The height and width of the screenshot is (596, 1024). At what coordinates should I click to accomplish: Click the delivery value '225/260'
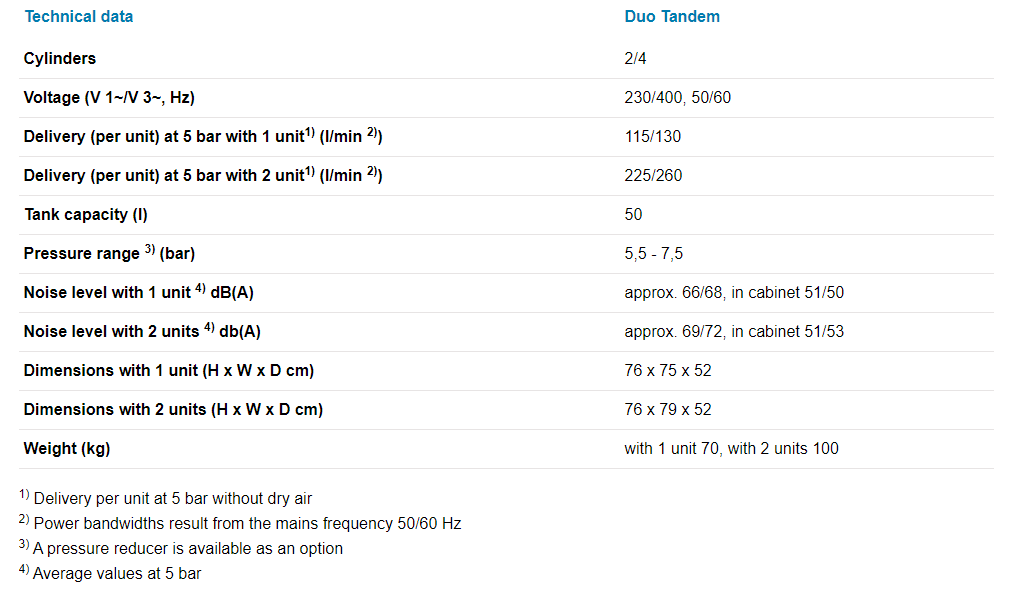(653, 176)
